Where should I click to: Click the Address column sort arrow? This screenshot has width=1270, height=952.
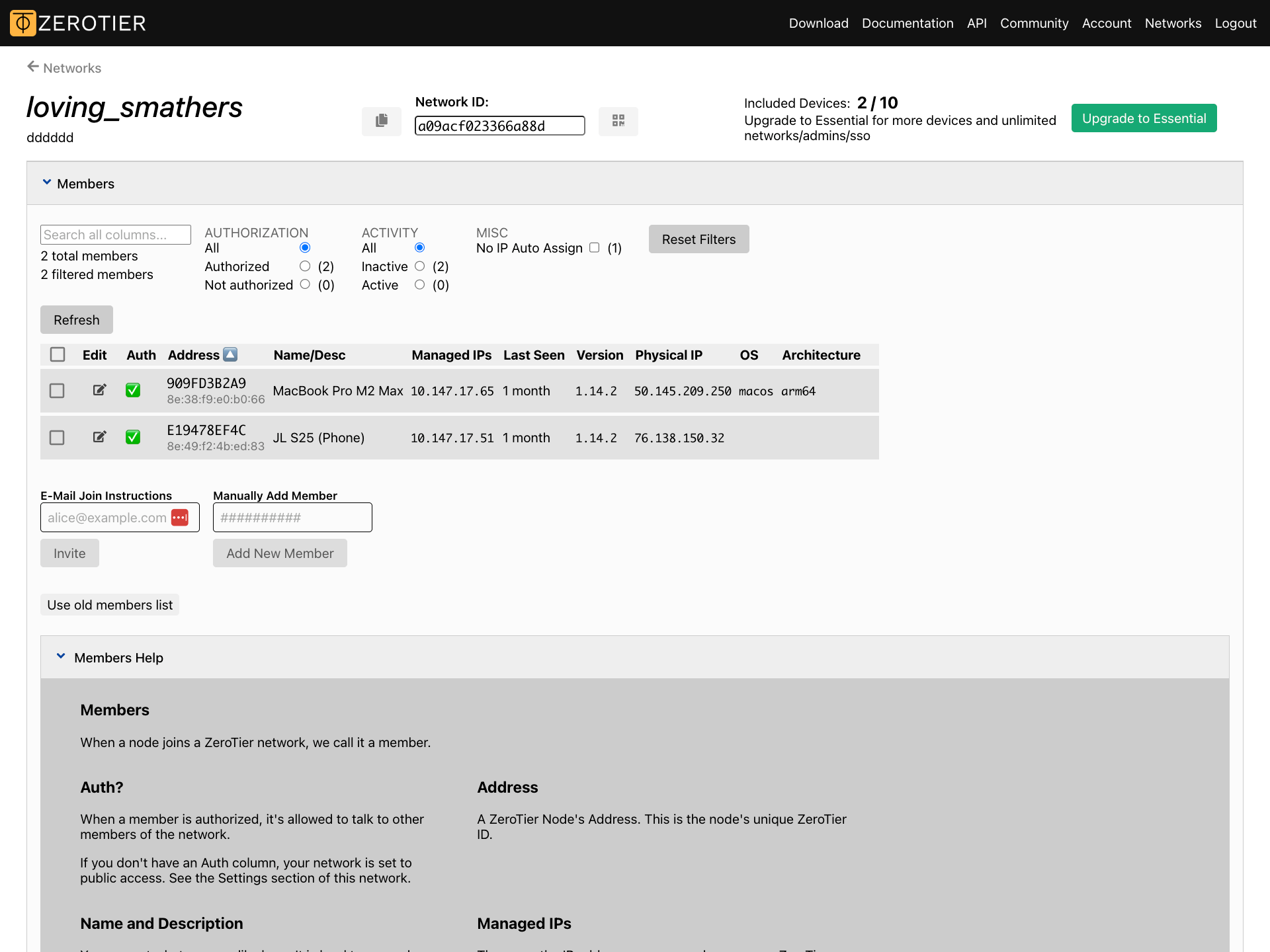click(230, 355)
